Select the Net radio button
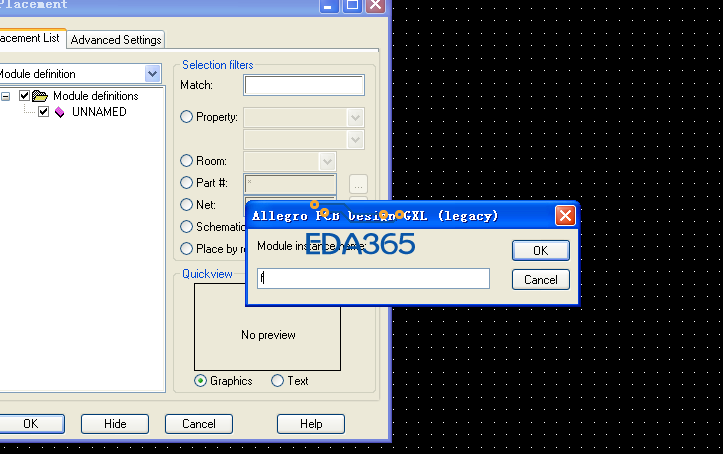723x454 pixels. (x=186, y=204)
